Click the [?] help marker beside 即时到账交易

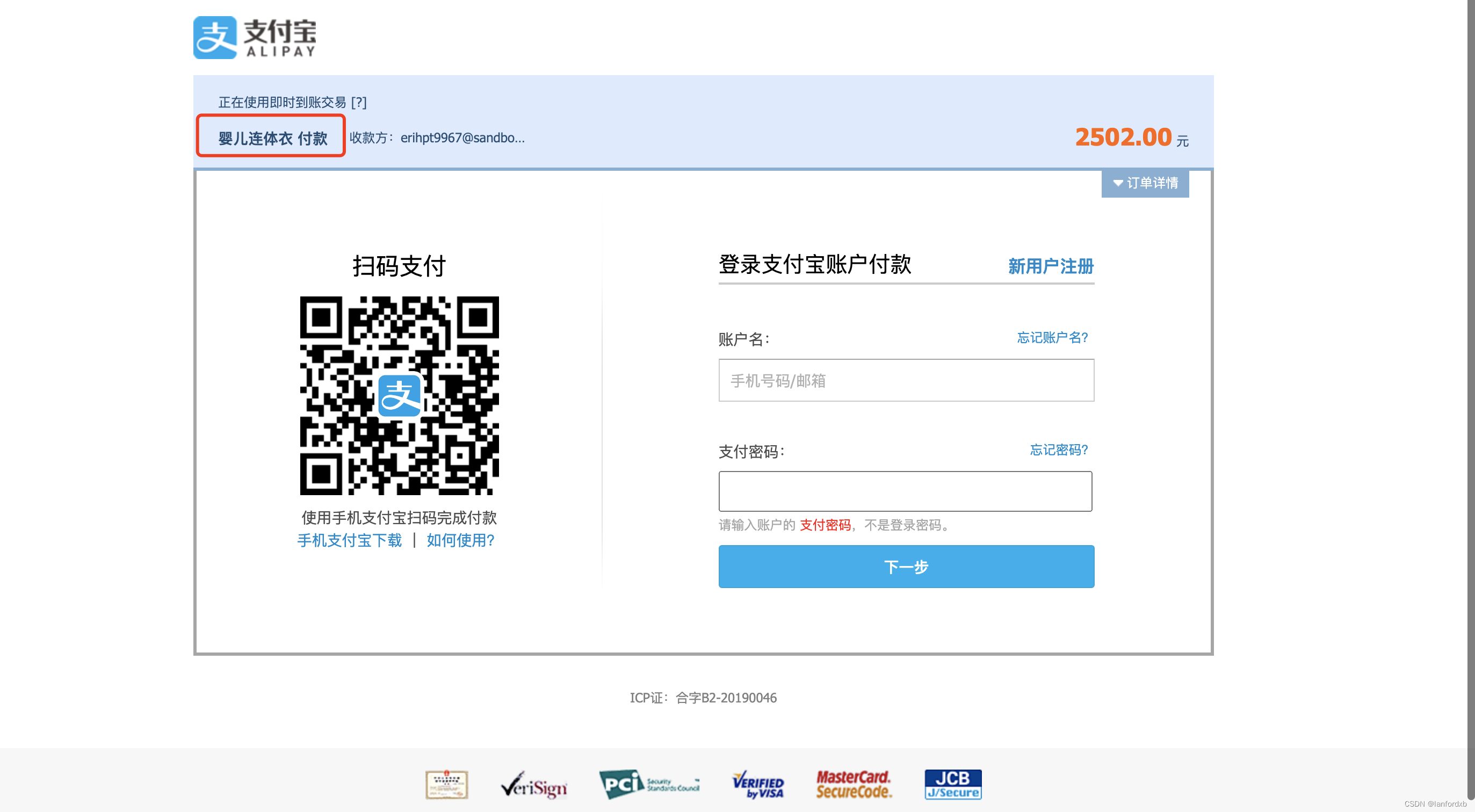coord(358,103)
